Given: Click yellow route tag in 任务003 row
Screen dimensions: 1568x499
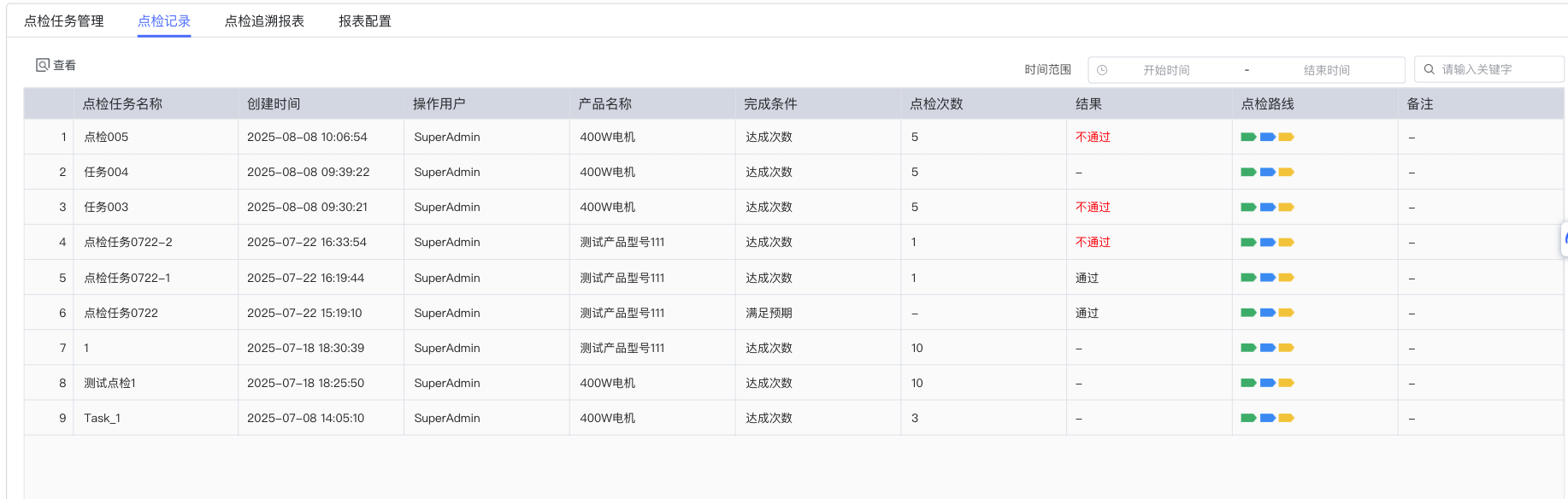Looking at the screenshot, I should point(1286,207).
